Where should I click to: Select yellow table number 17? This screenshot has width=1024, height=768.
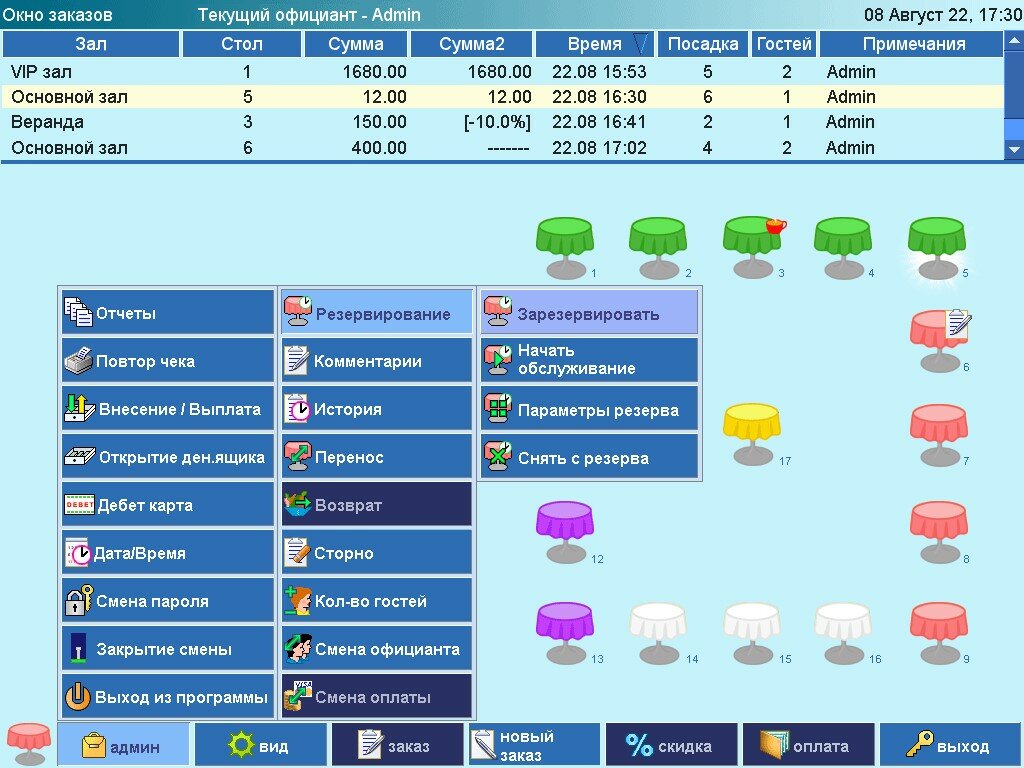[x=752, y=434]
